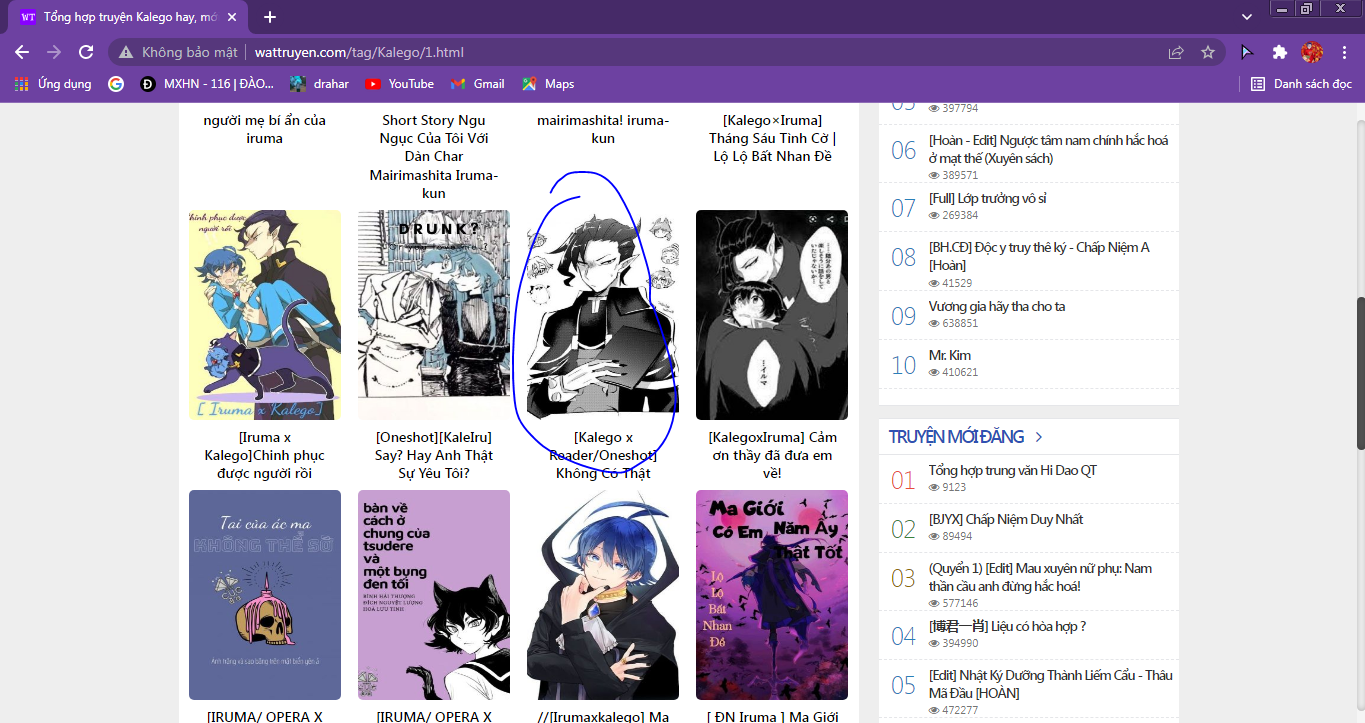Viewport: 1365px width, 723px height.
Task: Click view count 638851 under story 09
Action: [953, 324]
